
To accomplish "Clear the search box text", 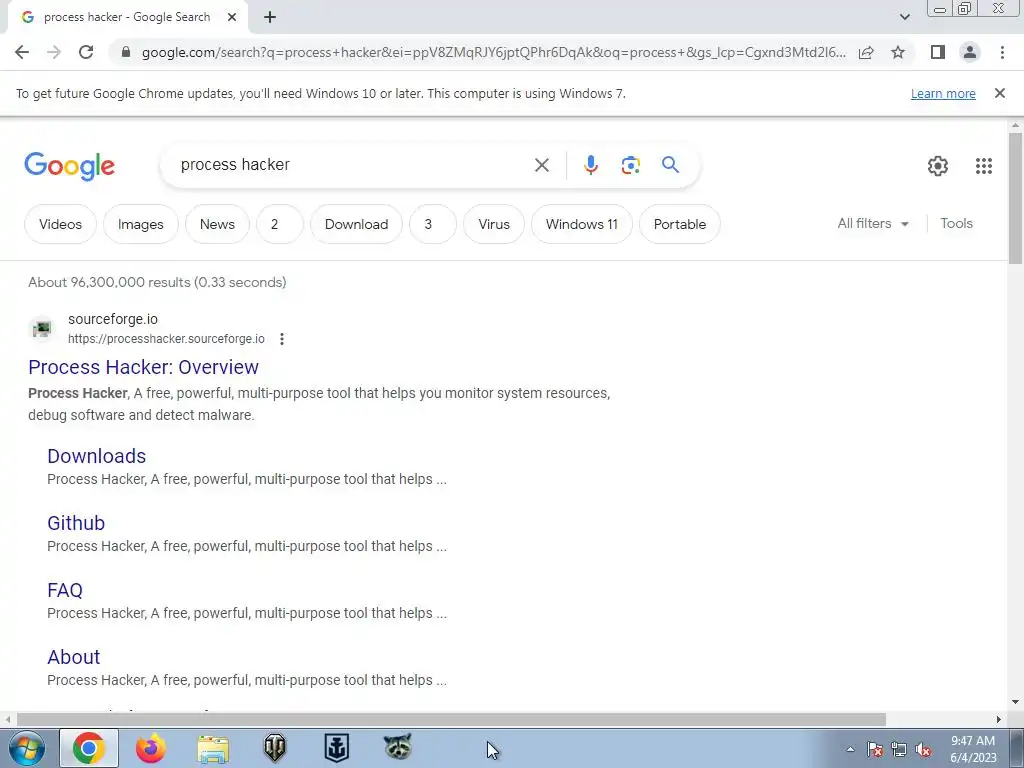I will 542,165.
